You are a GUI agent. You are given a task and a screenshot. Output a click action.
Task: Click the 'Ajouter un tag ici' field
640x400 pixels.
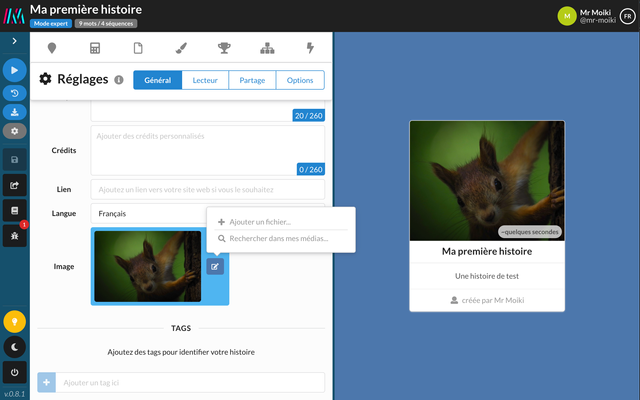point(190,382)
